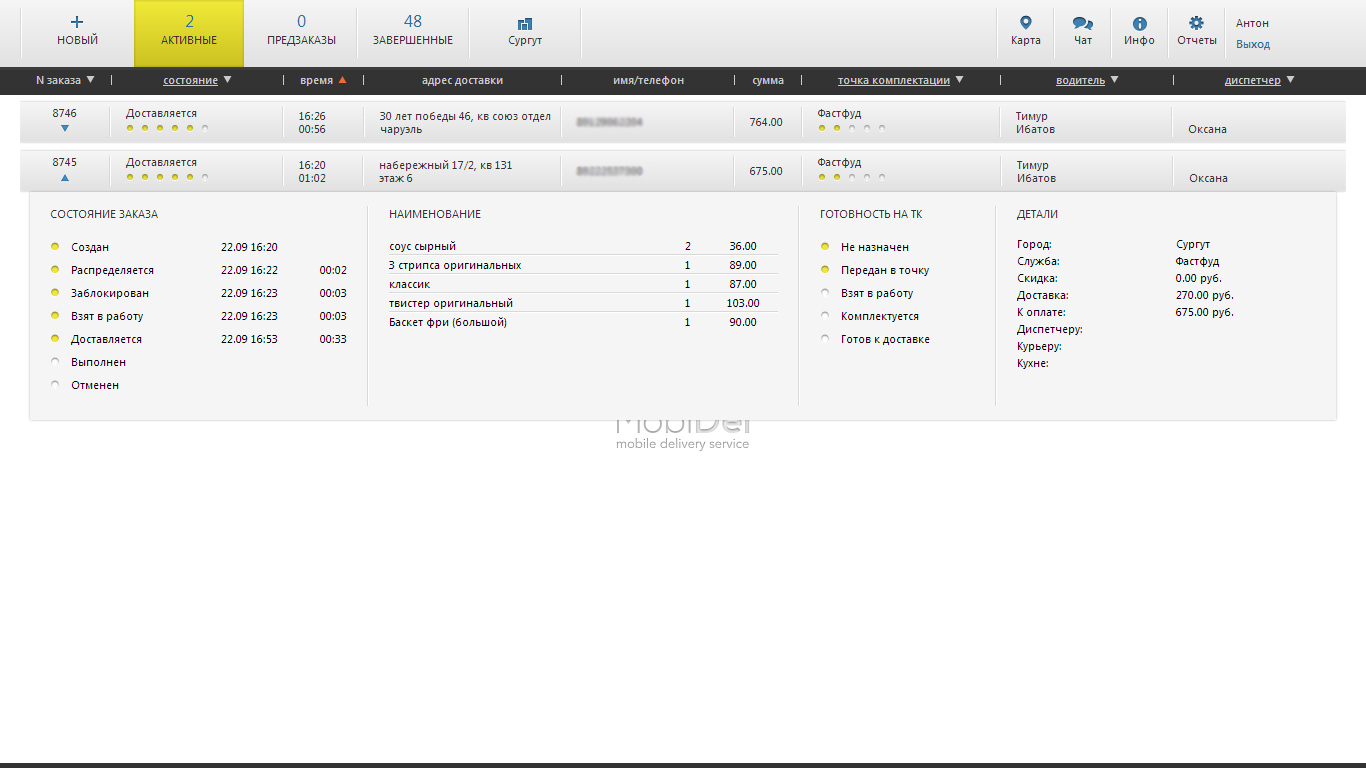Select the Доставляется order status radio
The width and height of the screenshot is (1366, 768).
pyautogui.click(x=55, y=338)
